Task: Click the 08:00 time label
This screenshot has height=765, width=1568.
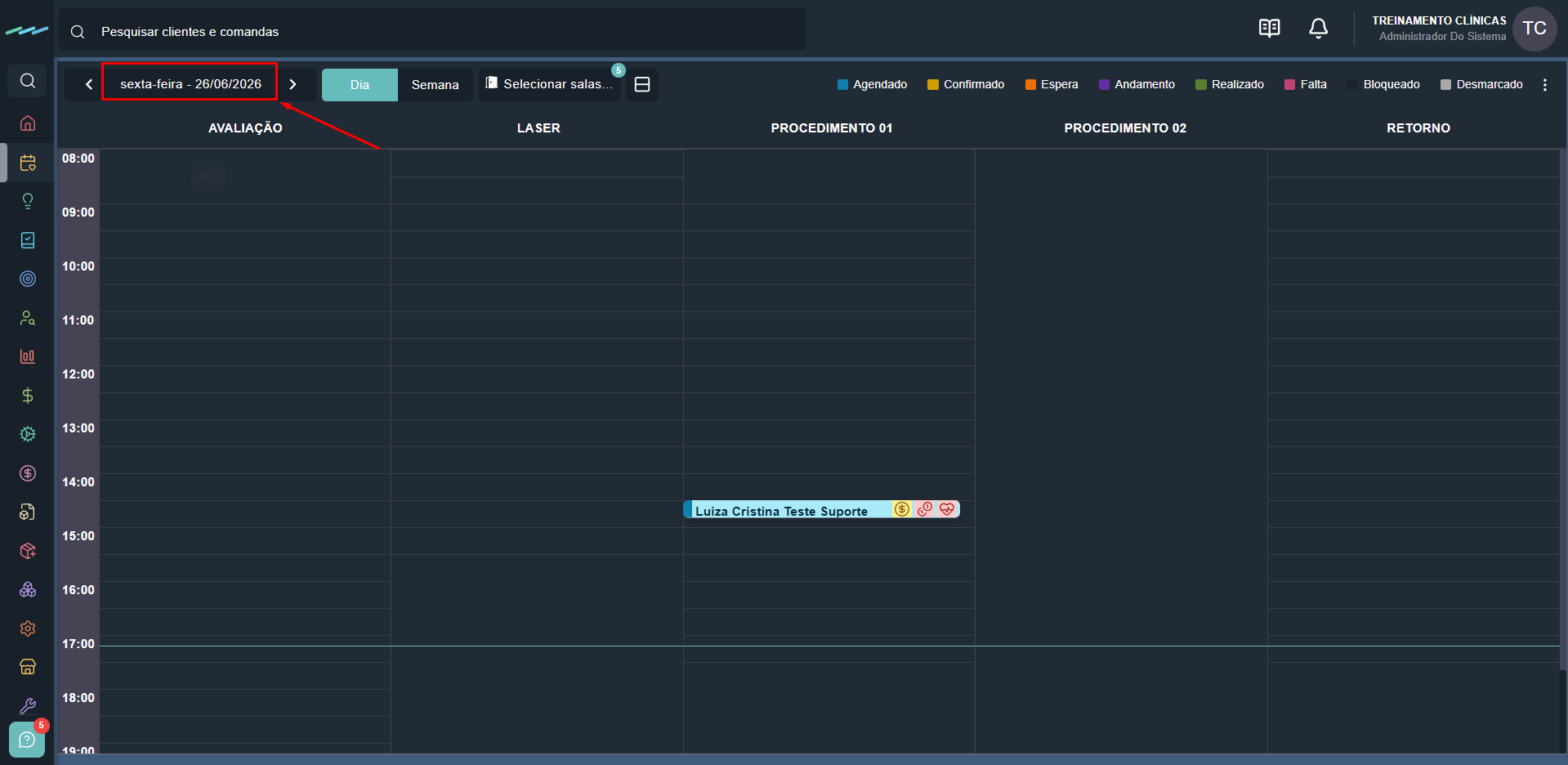Action: (x=78, y=159)
